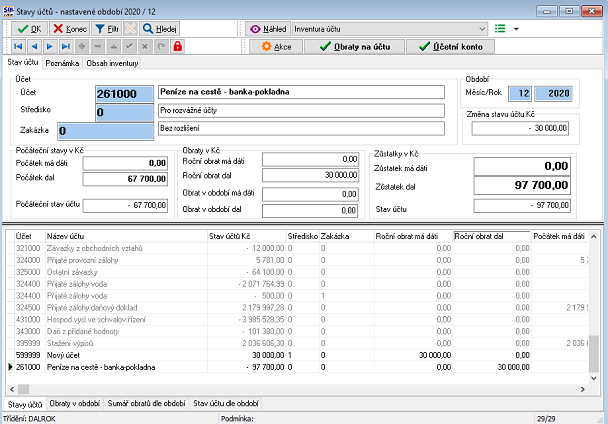Open Náhled print preview
Viewport: 608px width, 424px height.
[268, 29]
